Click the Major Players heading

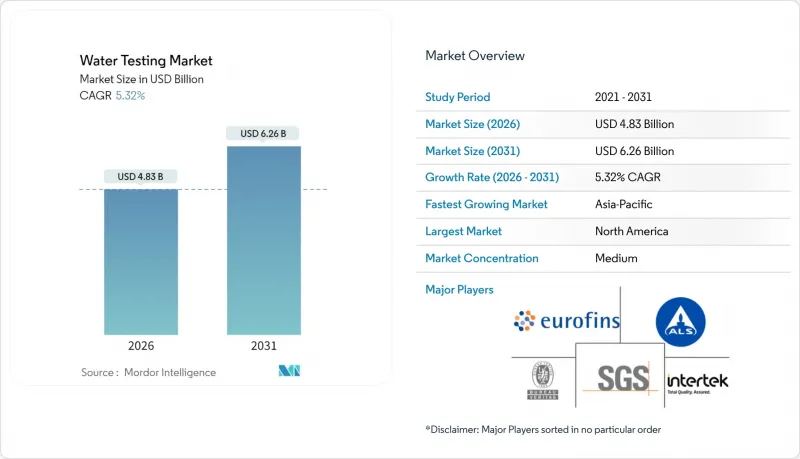click(x=460, y=289)
